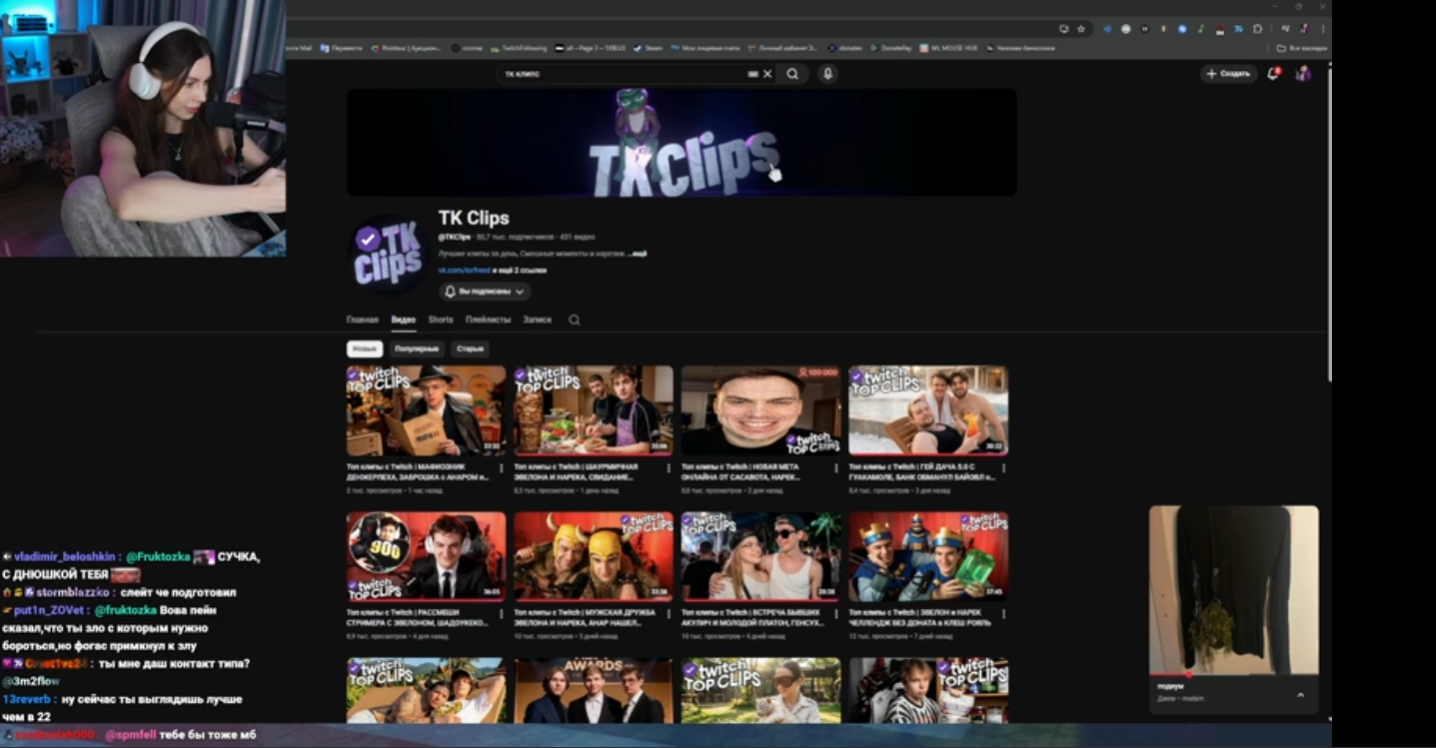Open more options for the Гей дача video

pyautogui.click(x=1003, y=468)
